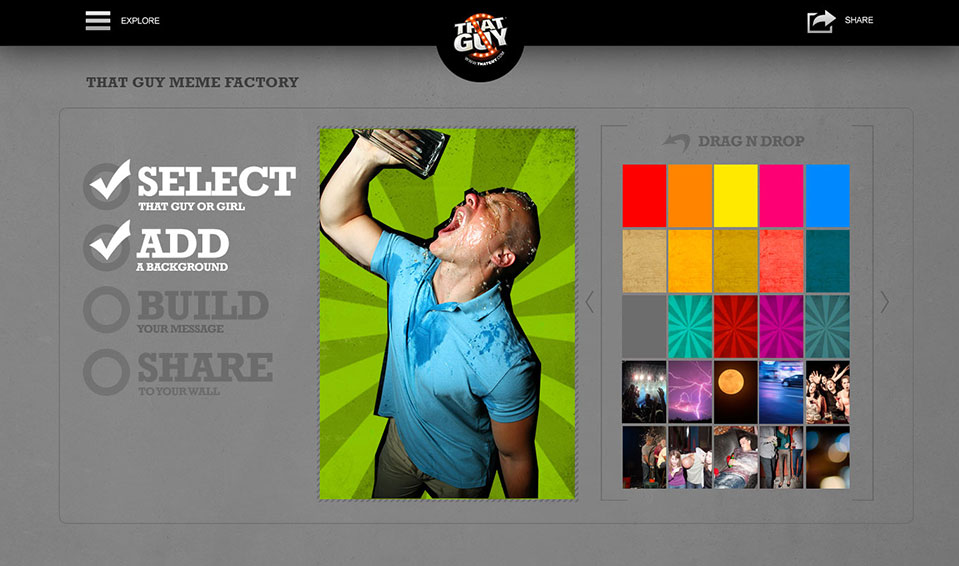This screenshot has width=959, height=566.
Task: Click the That Guy logo badge
Action: coord(480,40)
